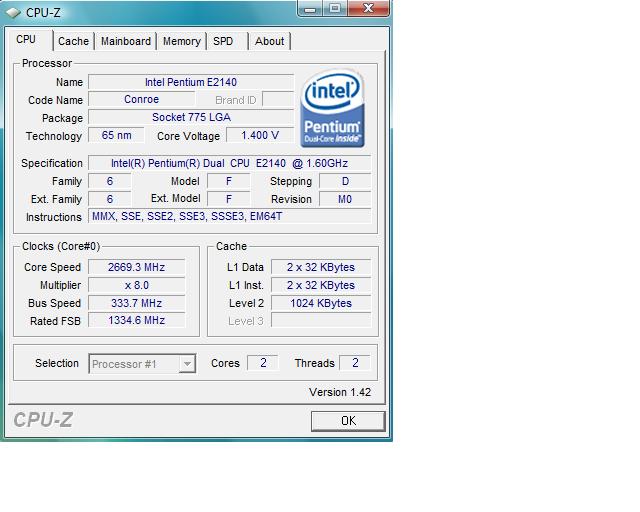This screenshot has width=640, height=512.
Task: Click the Specification field with E2140 @ 1.60GHz
Action: coord(229,163)
